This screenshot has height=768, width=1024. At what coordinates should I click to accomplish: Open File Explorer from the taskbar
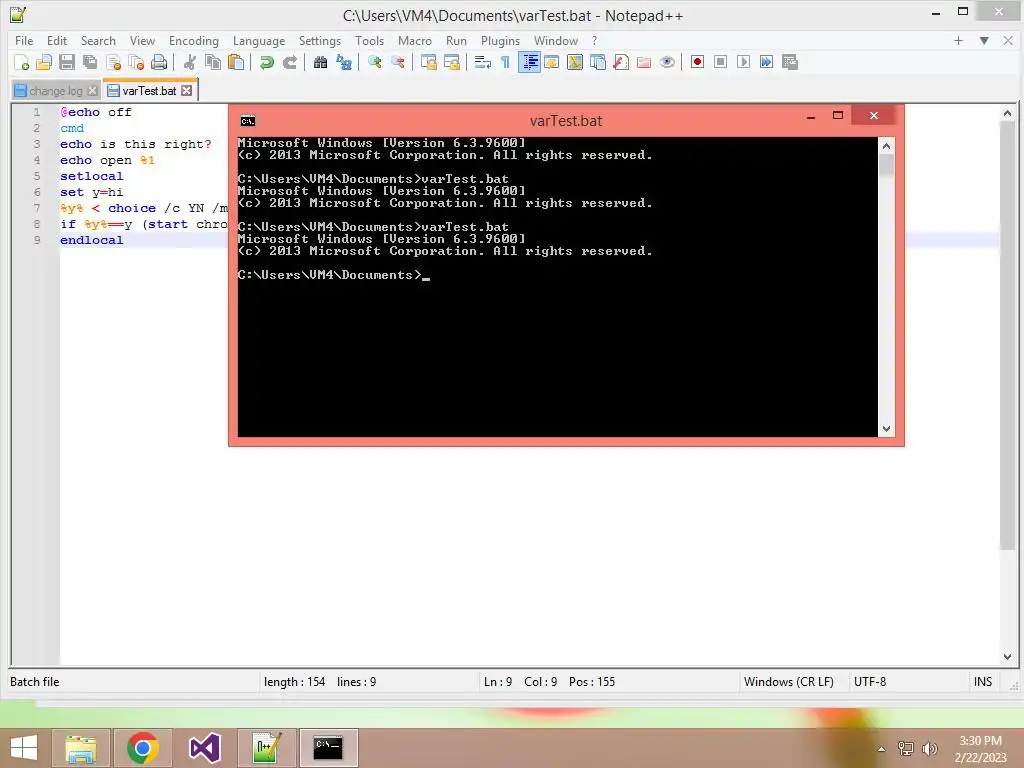(80, 748)
